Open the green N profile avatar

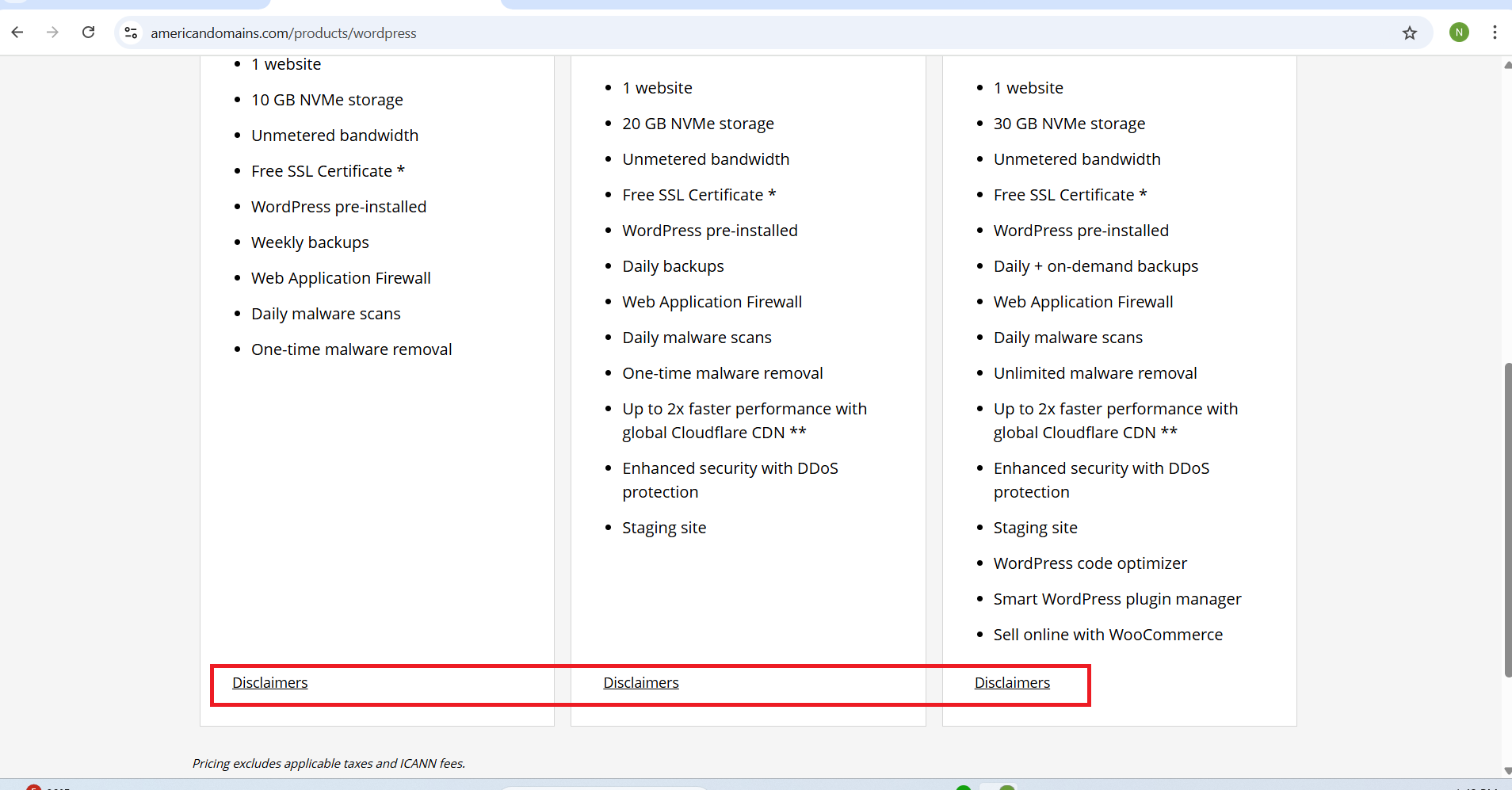[x=1458, y=32]
